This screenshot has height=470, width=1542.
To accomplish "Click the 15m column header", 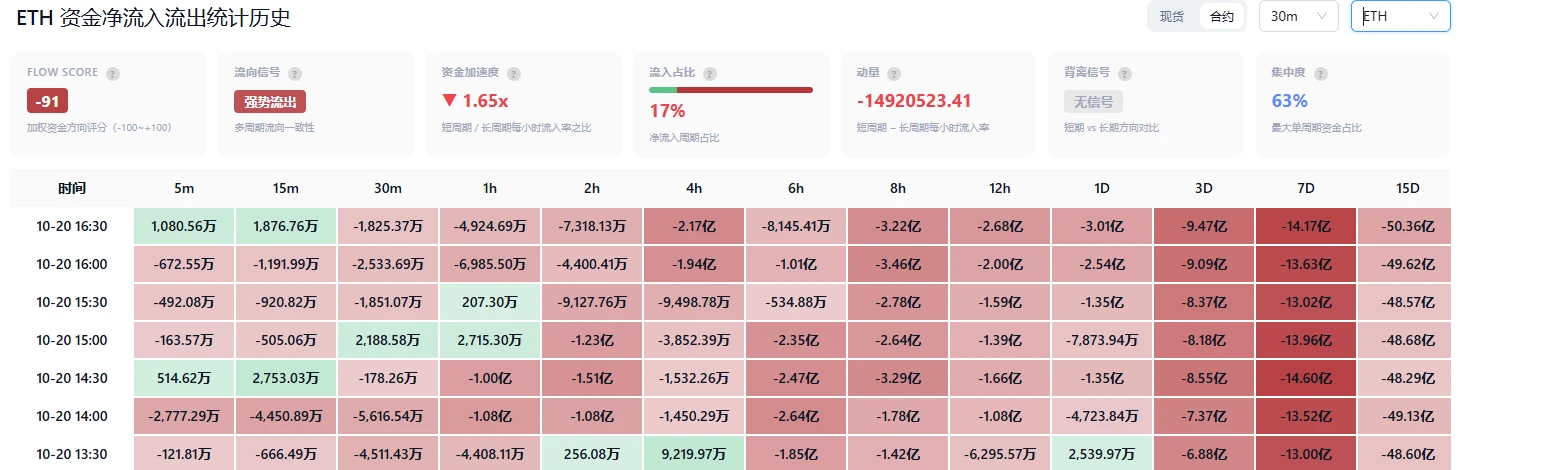I will point(286,188).
